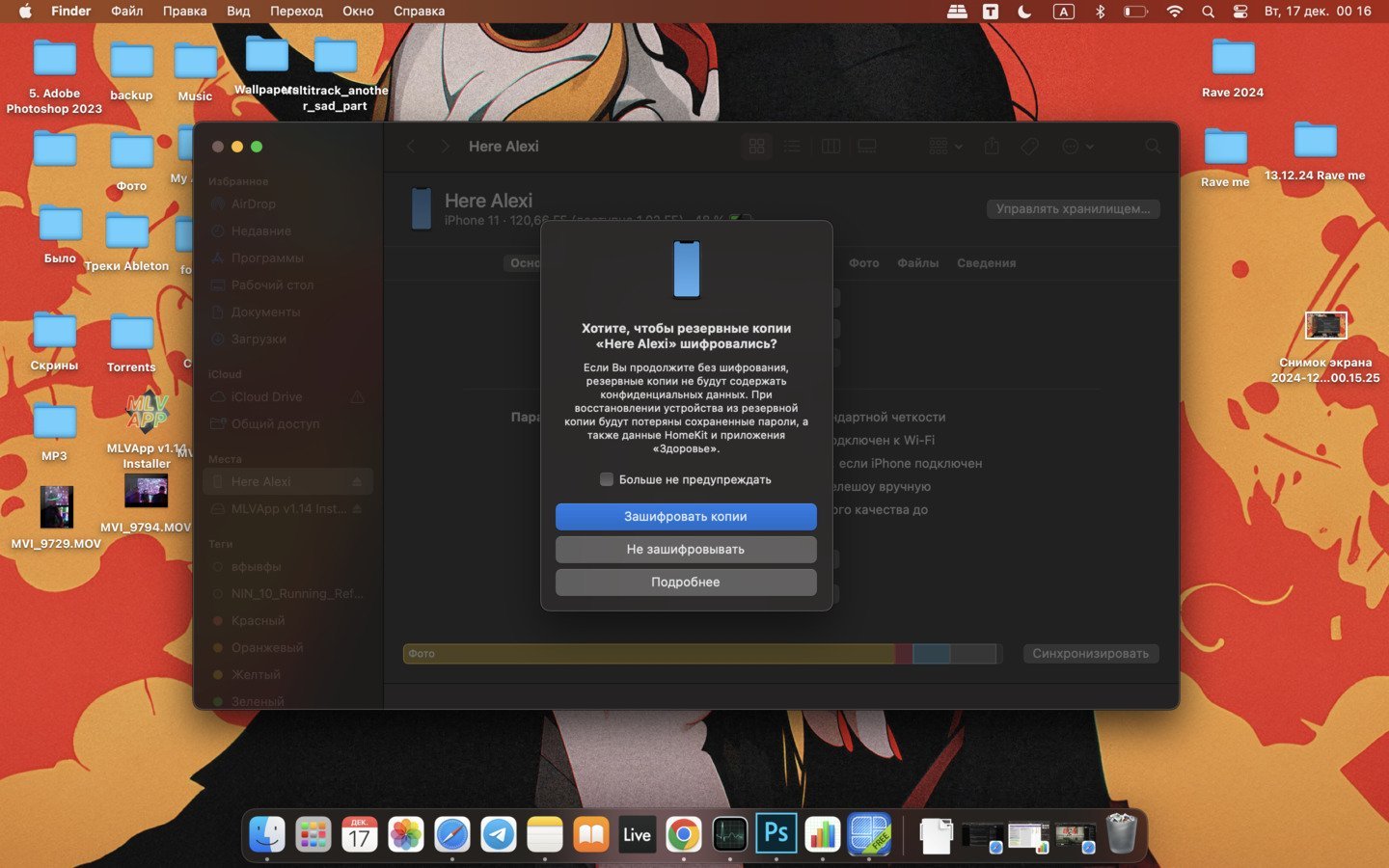The height and width of the screenshot is (868, 1389).
Task: Open the Apple menu
Action: coord(25,12)
